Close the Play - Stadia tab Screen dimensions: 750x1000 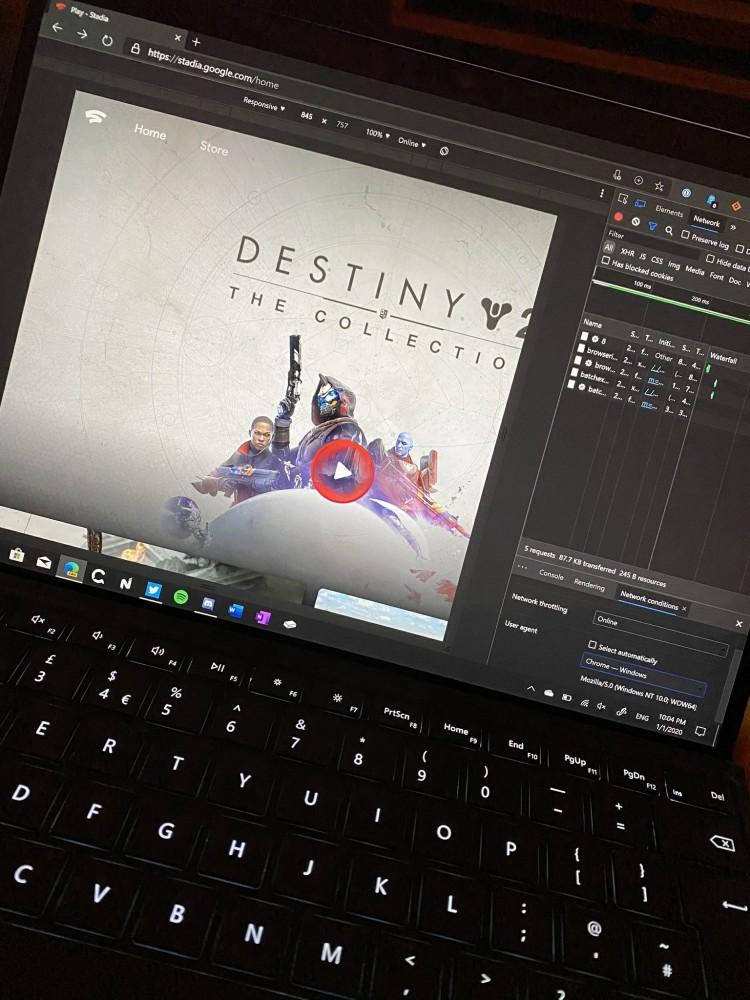[x=178, y=38]
